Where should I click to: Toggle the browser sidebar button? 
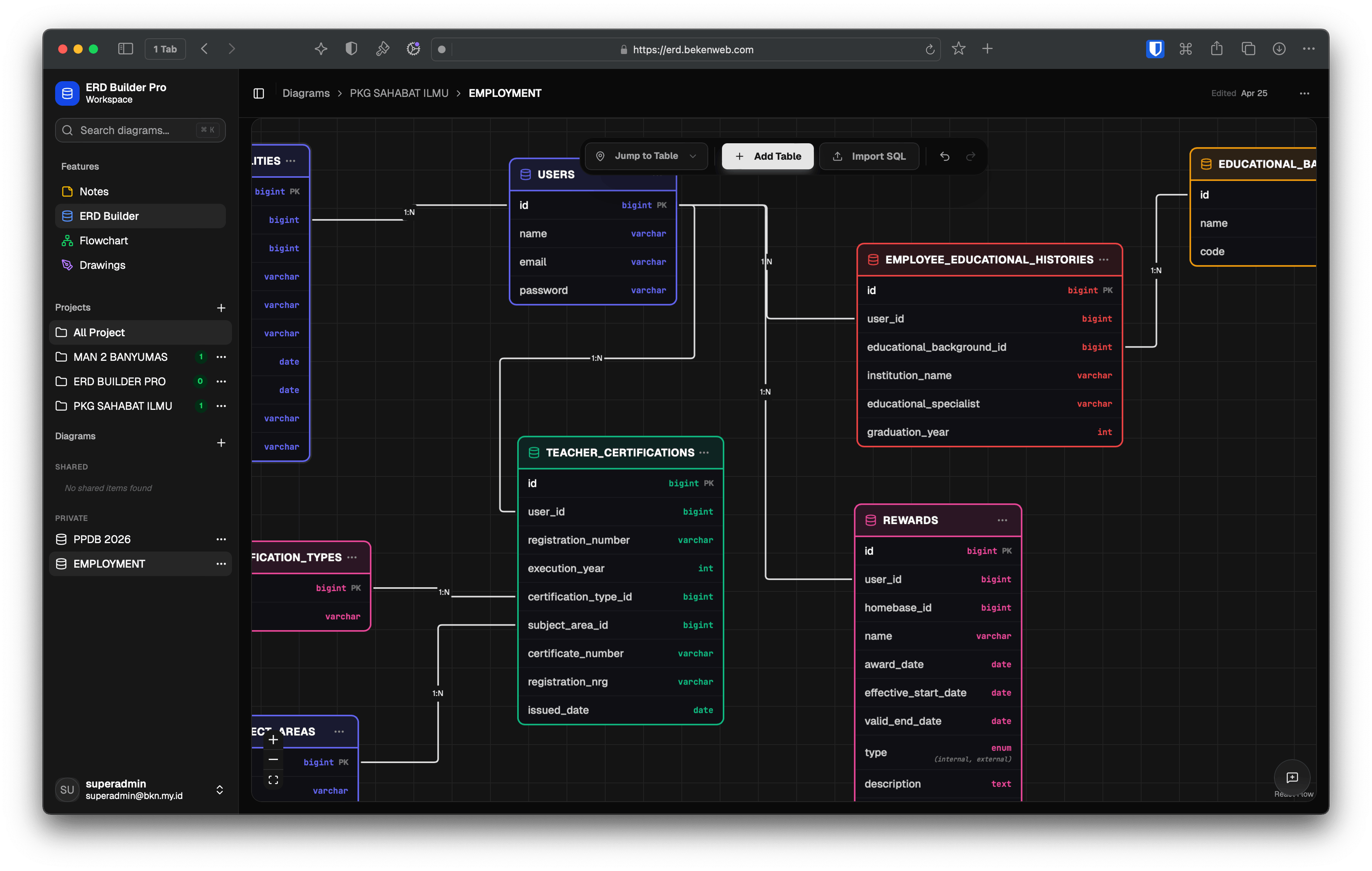pos(125,49)
